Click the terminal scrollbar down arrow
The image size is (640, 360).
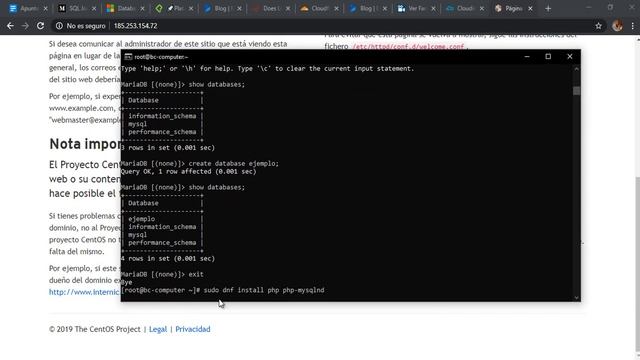[x=576, y=298]
